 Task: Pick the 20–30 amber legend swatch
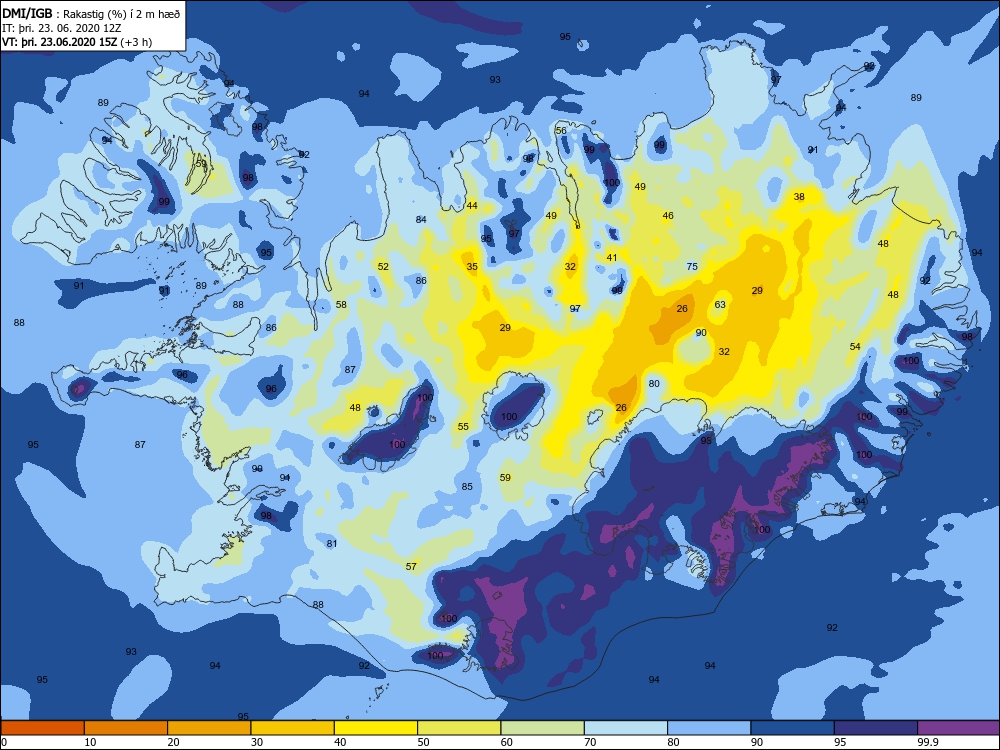coord(209,728)
